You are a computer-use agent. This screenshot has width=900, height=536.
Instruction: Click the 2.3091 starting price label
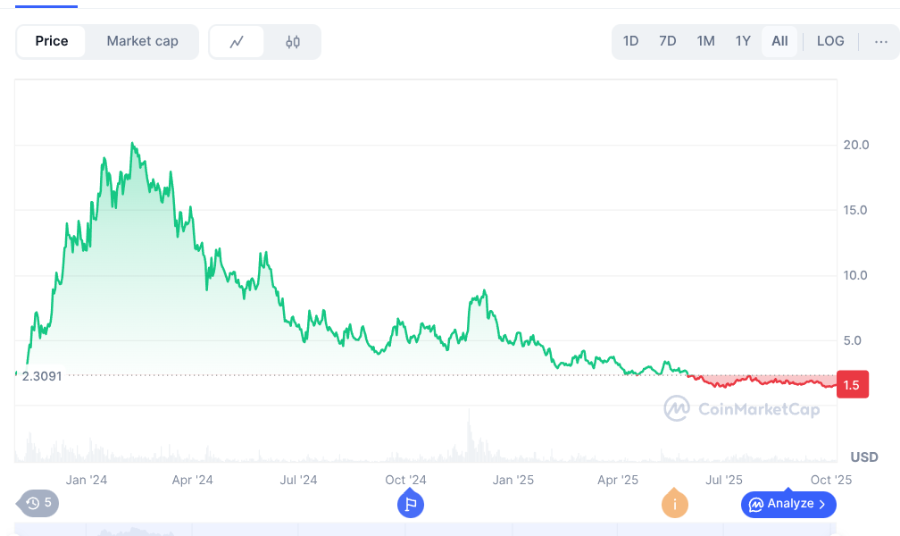pyautogui.click(x=41, y=376)
